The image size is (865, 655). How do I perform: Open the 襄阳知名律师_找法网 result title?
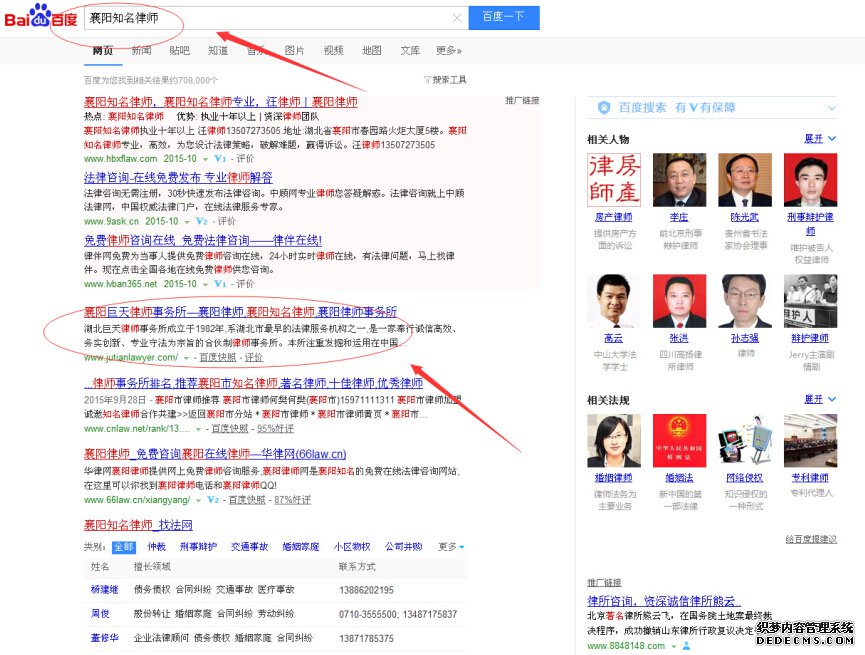(138, 525)
